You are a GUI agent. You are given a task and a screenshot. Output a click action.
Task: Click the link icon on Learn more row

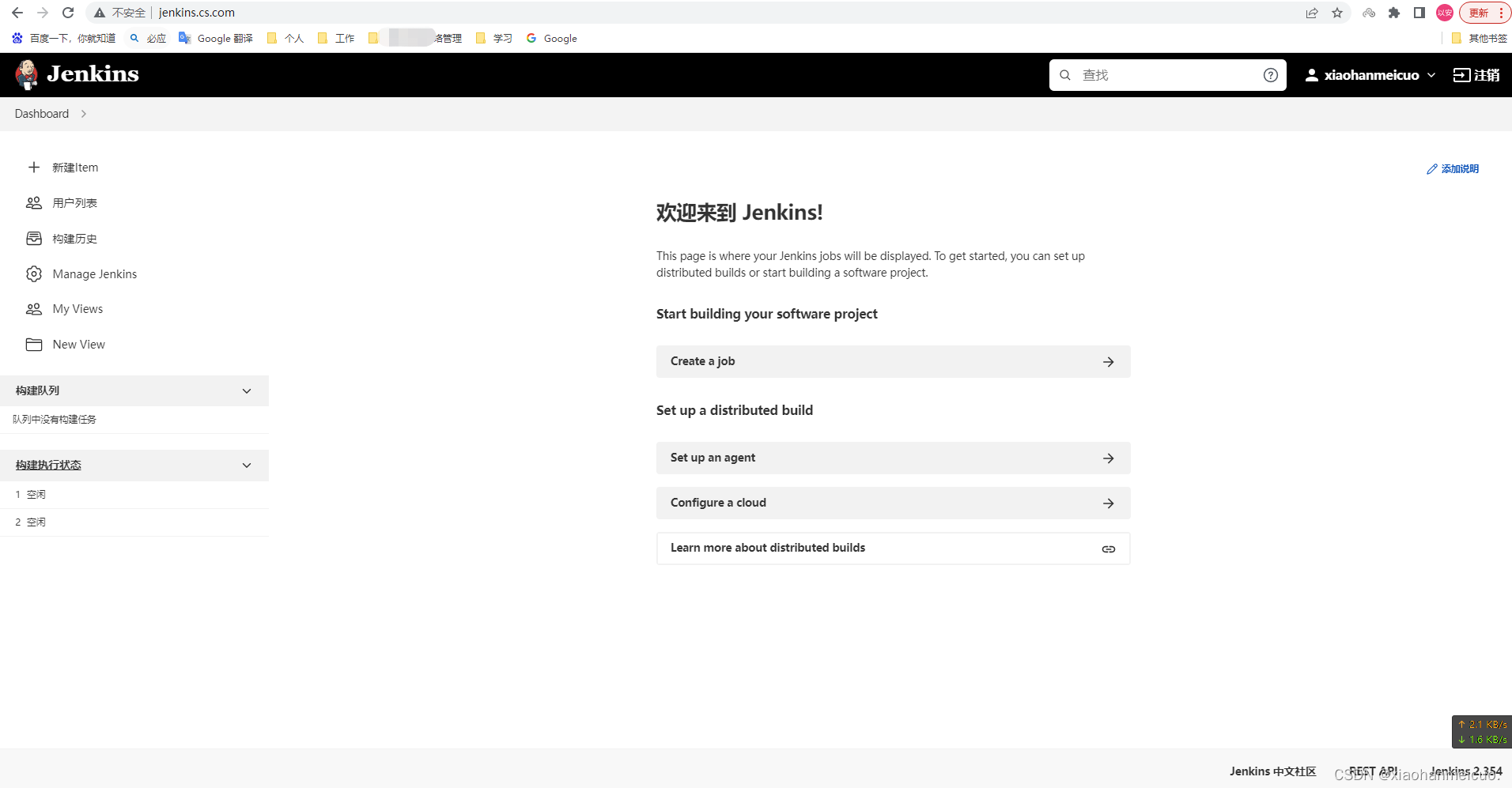(1109, 549)
